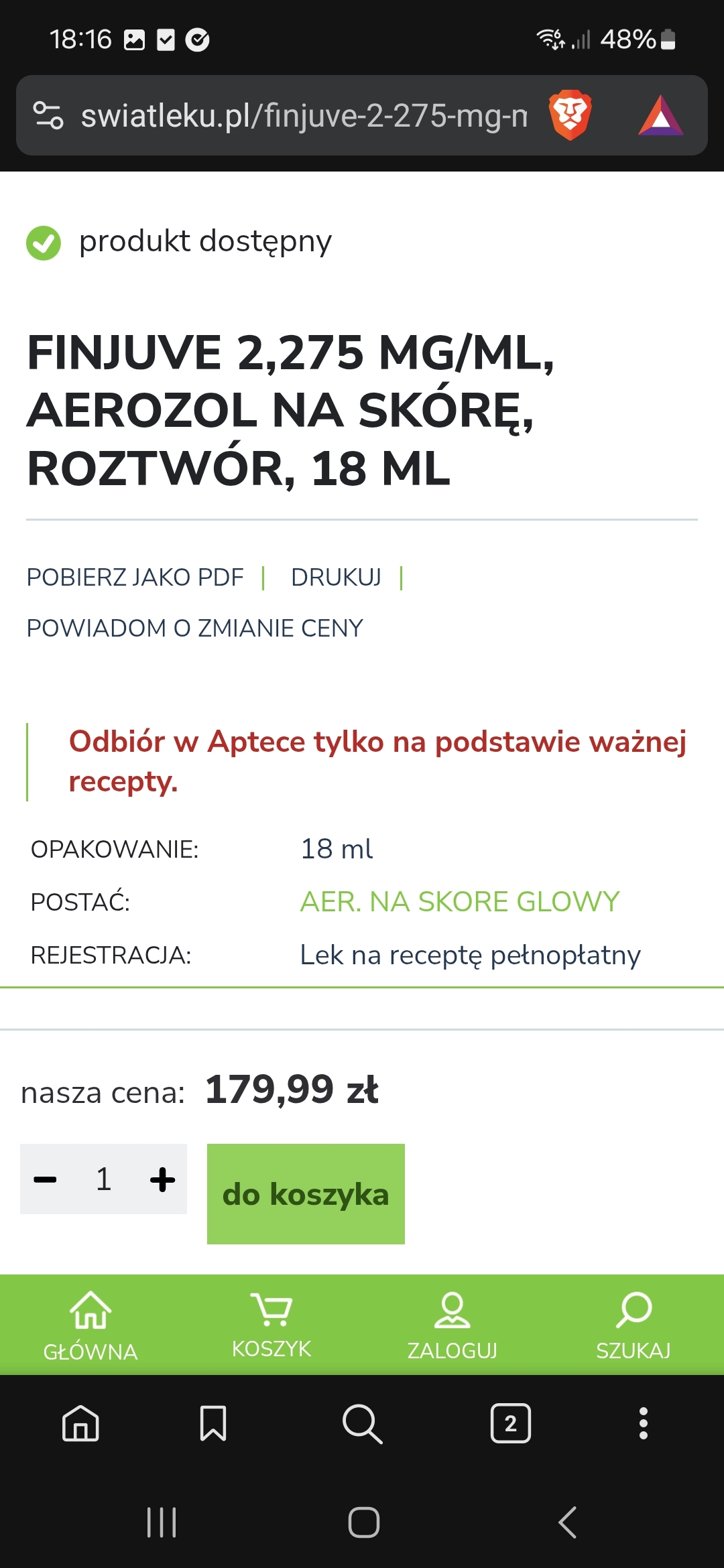Image resolution: width=724 pixels, height=1568 pixels.
Task: Tap the quantity input field
Action: [x=104, y=1179]
